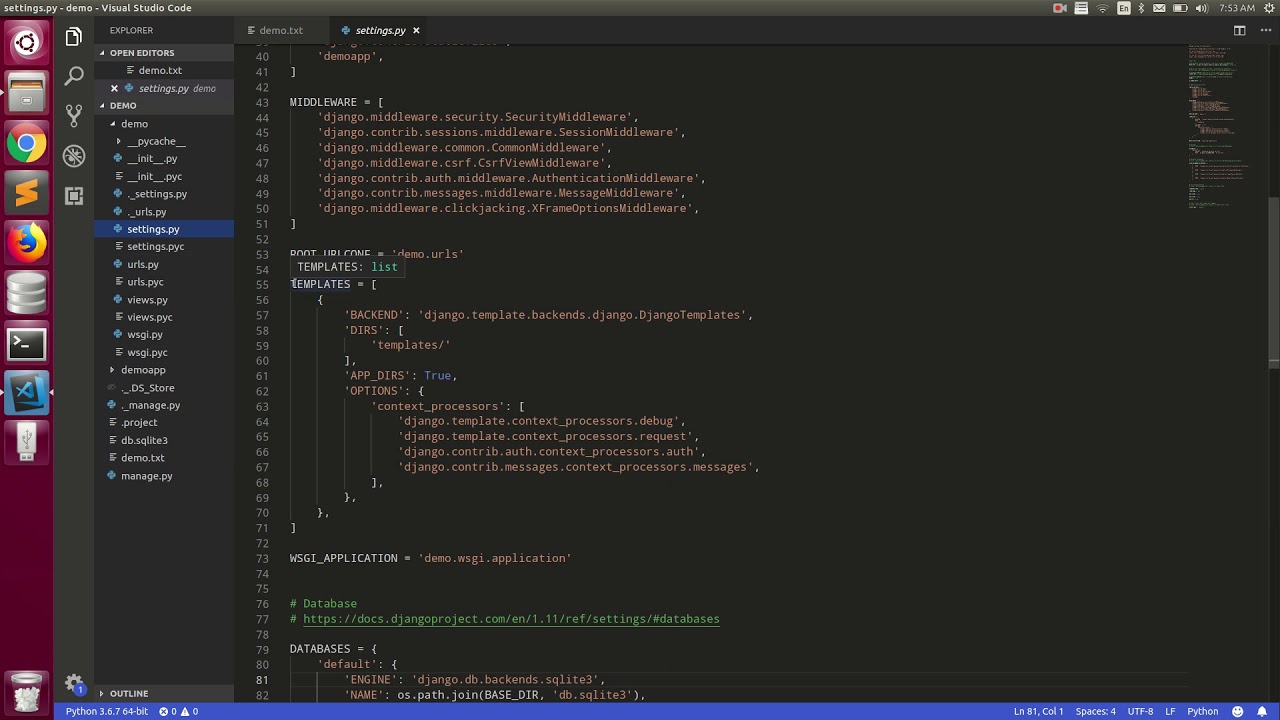Launch Files manager from the dock
This screenshot has width=1280, height=720.
(x=26, y=94)
